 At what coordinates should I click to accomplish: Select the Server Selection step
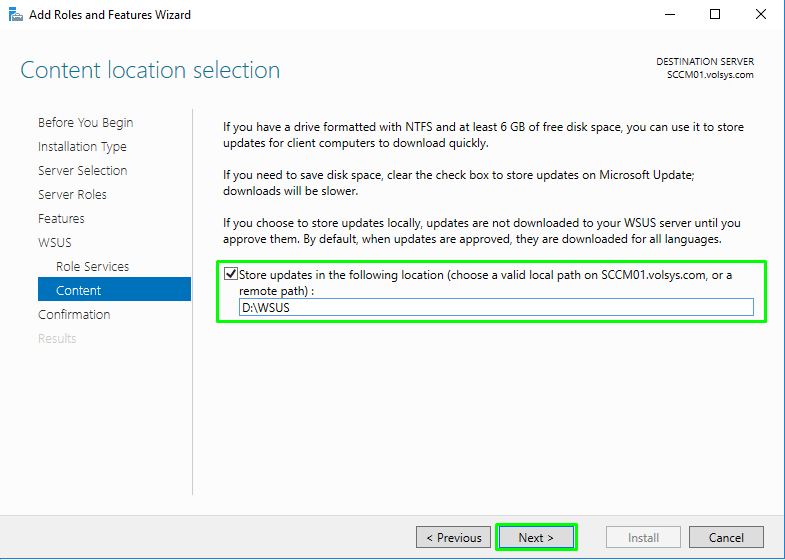point(82,170)
